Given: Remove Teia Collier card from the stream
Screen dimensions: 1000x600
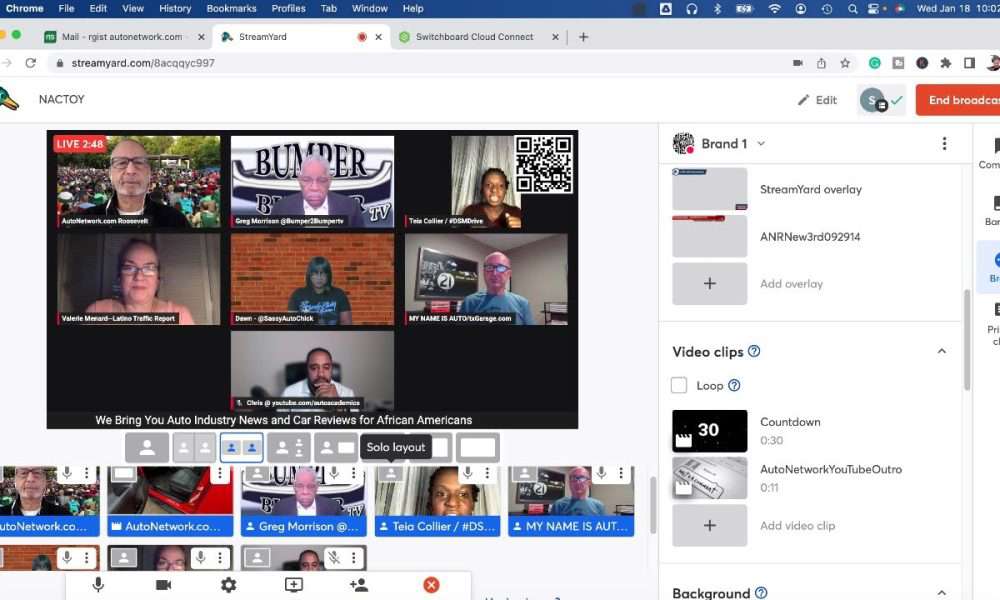Looking at the screenshot, I should (x=437, y=527).
